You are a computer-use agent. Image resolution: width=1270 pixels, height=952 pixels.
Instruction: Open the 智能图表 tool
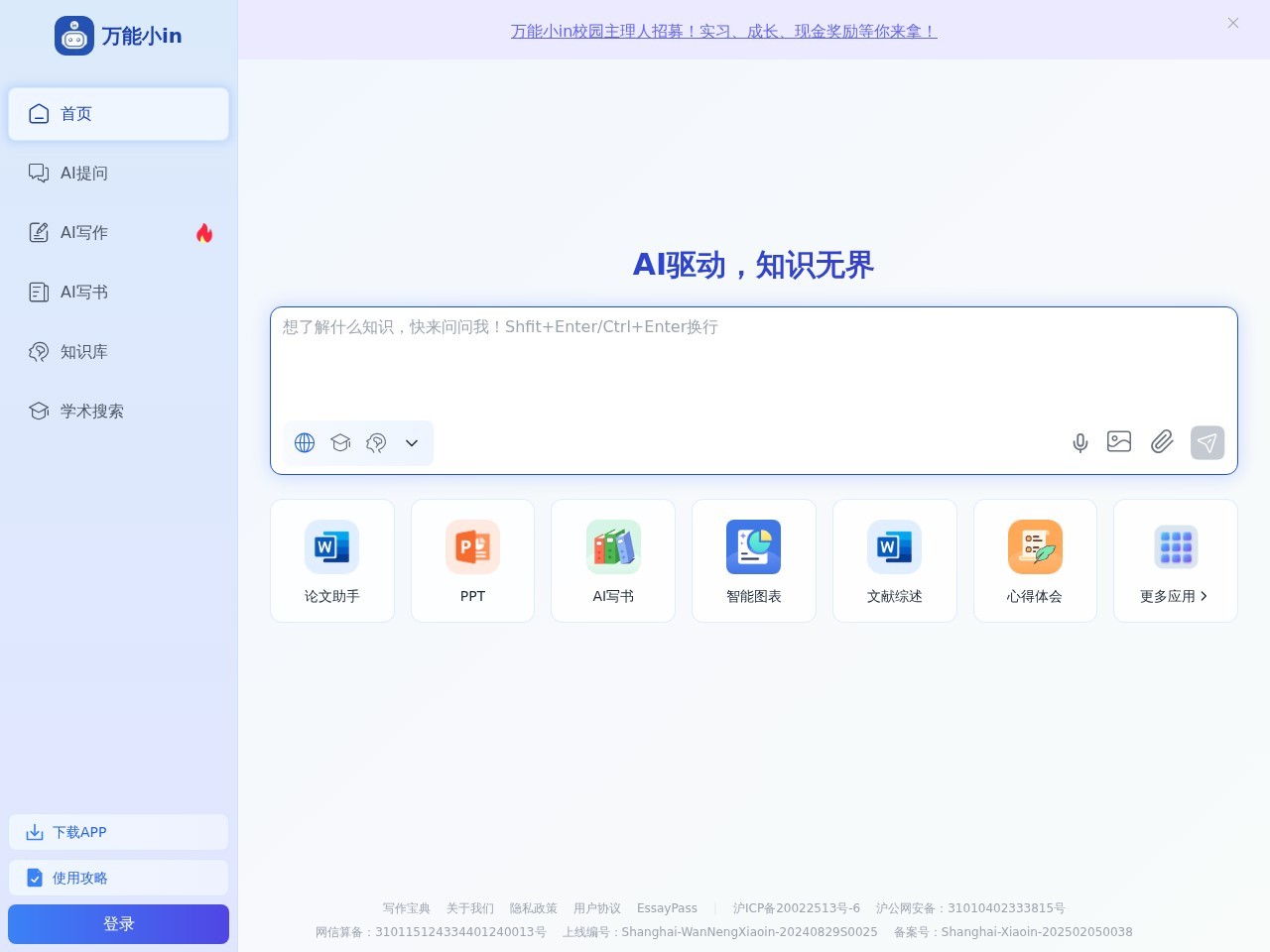tap(753, 559)
